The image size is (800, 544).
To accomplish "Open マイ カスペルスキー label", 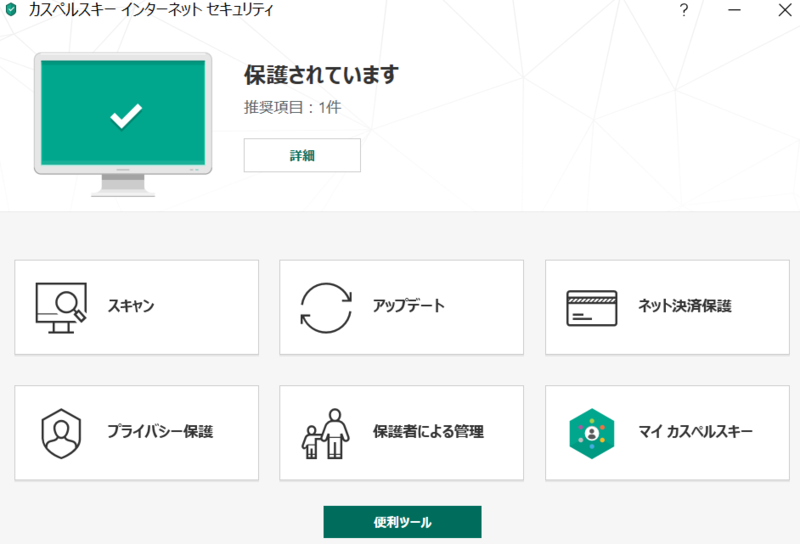I will [x=695, y=431].
